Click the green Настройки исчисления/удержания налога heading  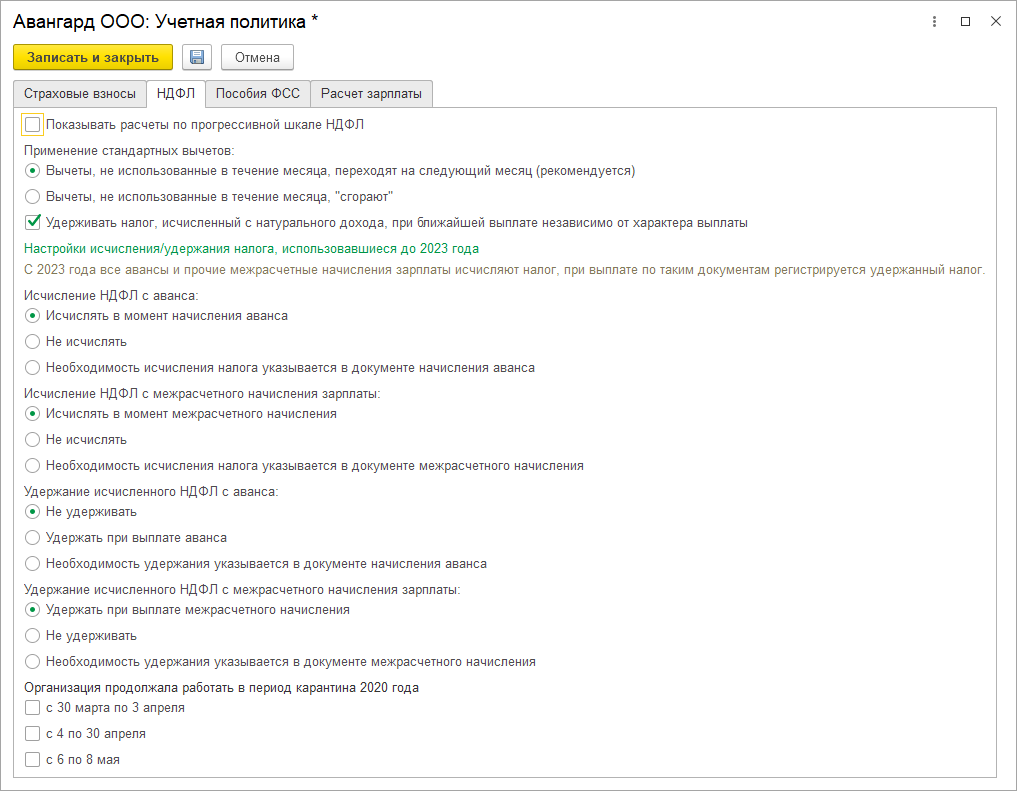pos(252,248)
